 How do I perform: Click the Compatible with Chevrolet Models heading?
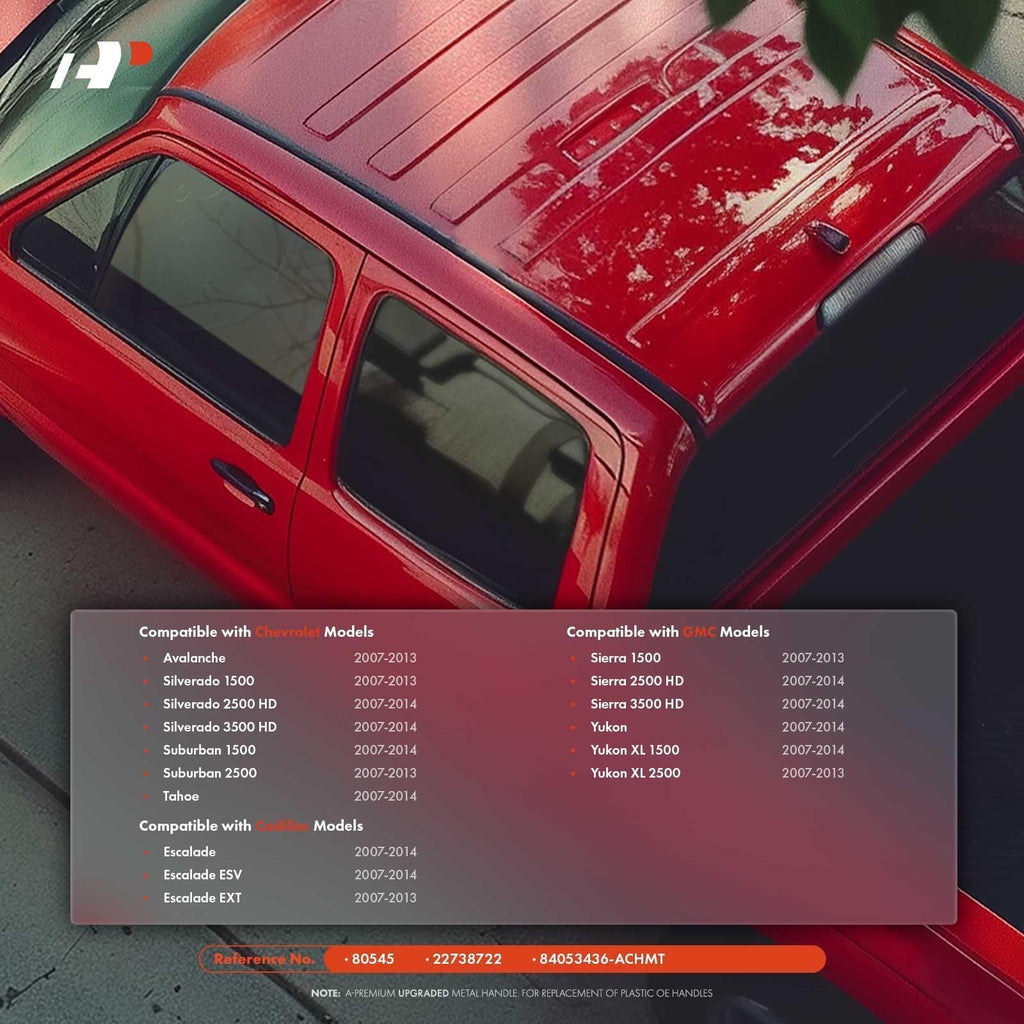pos(256,632)
